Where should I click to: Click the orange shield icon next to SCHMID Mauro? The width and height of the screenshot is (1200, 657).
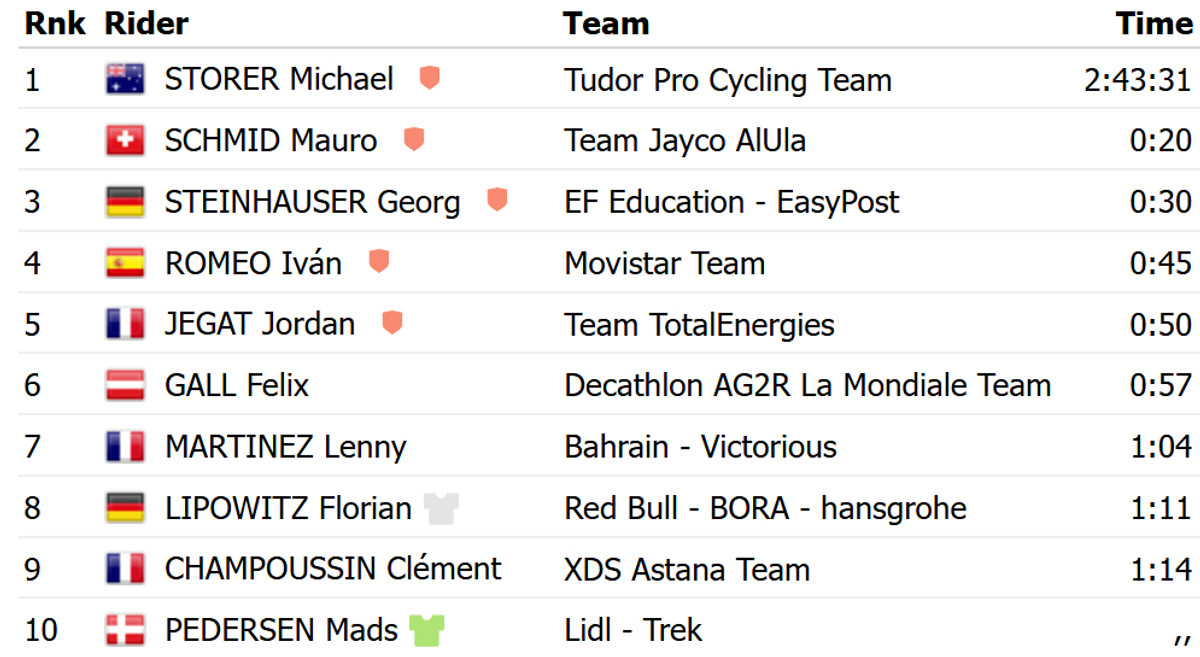(x=413, y=139)
